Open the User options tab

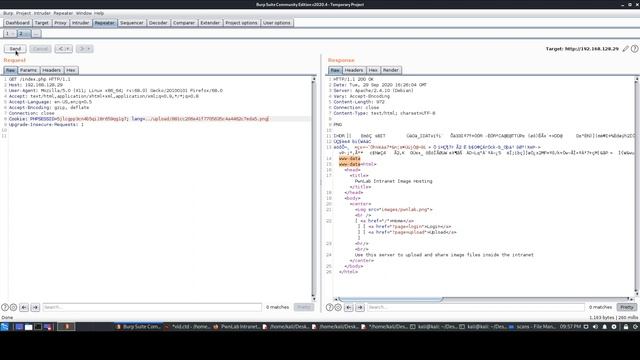277,23
